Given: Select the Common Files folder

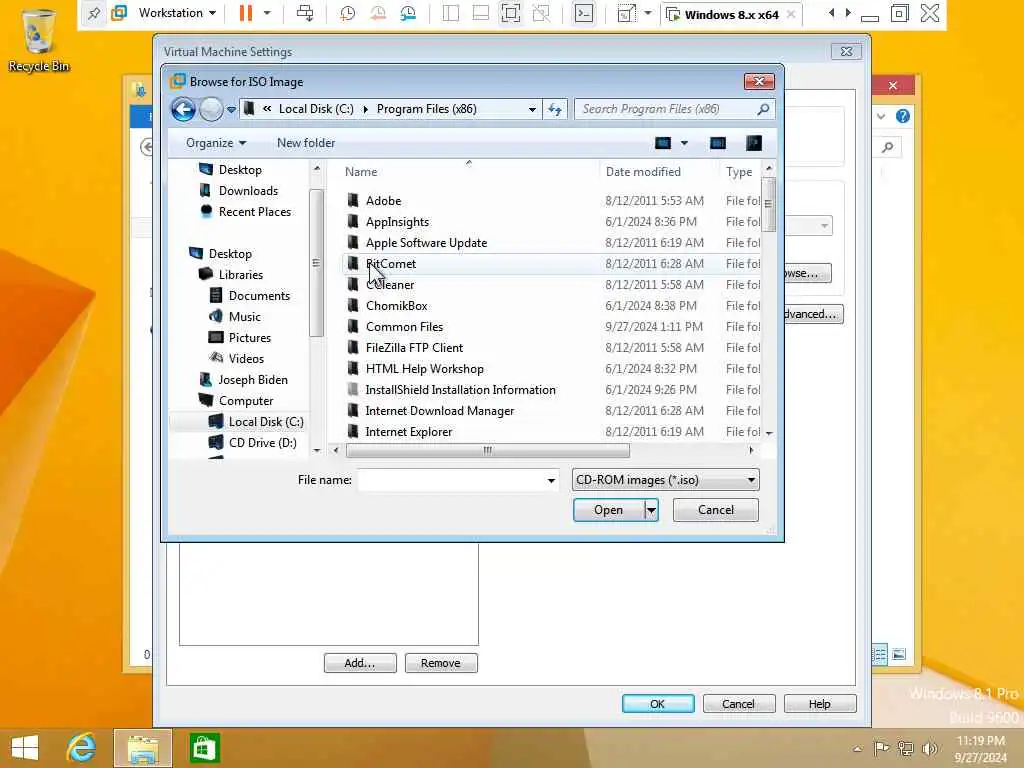Looking at the screenshot, I should click(x=404, y=327).
